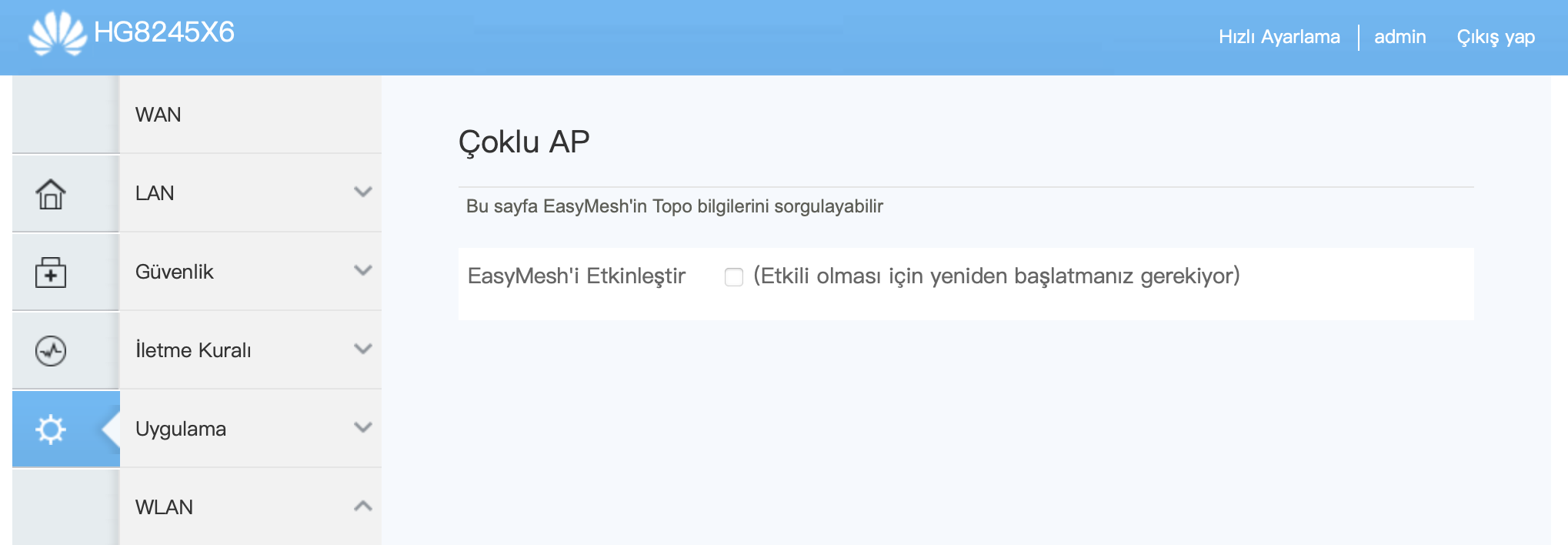Viewport: 1568px width, 545px height.
Task: Click the admin user link
Action: click(x=1400, y=37)
